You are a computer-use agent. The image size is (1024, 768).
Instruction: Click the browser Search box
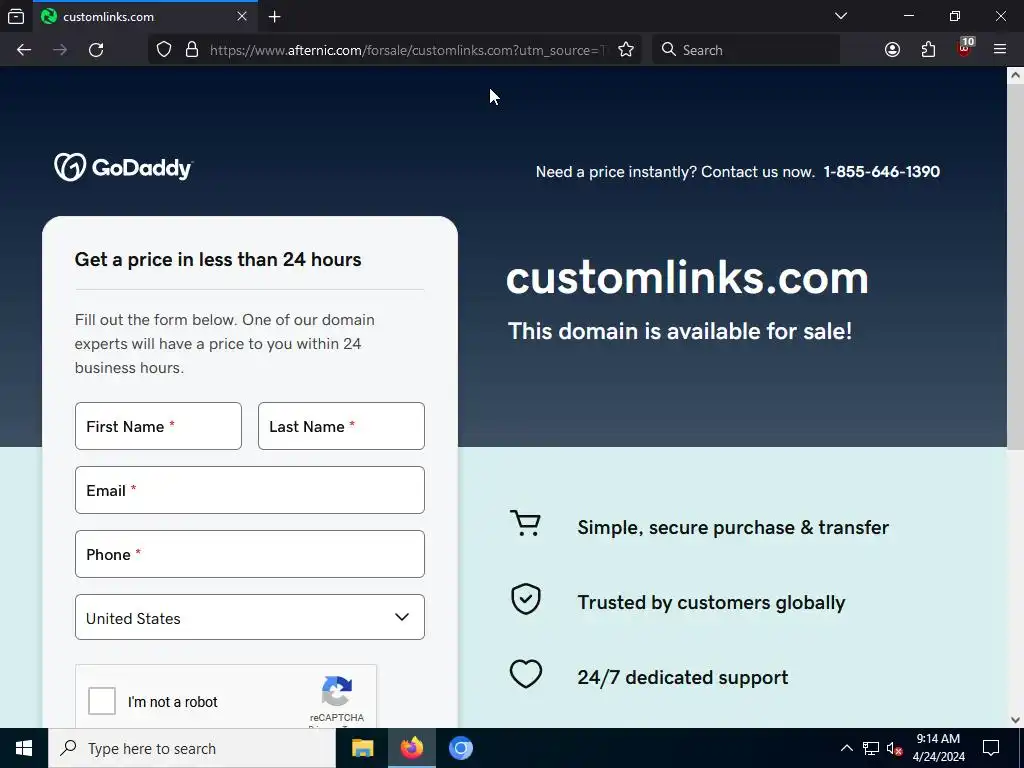(746, 50)
